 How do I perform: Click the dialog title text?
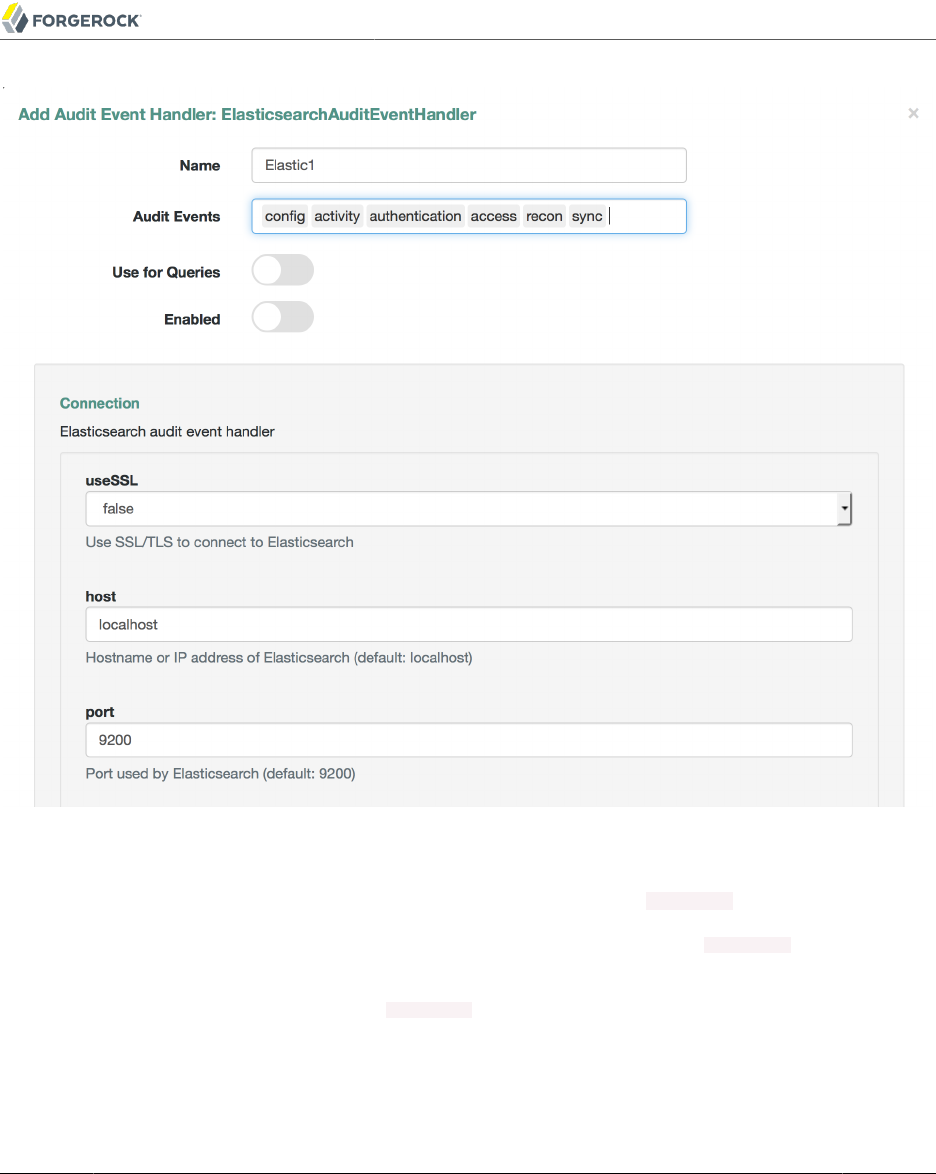click(x=247, y=114)
